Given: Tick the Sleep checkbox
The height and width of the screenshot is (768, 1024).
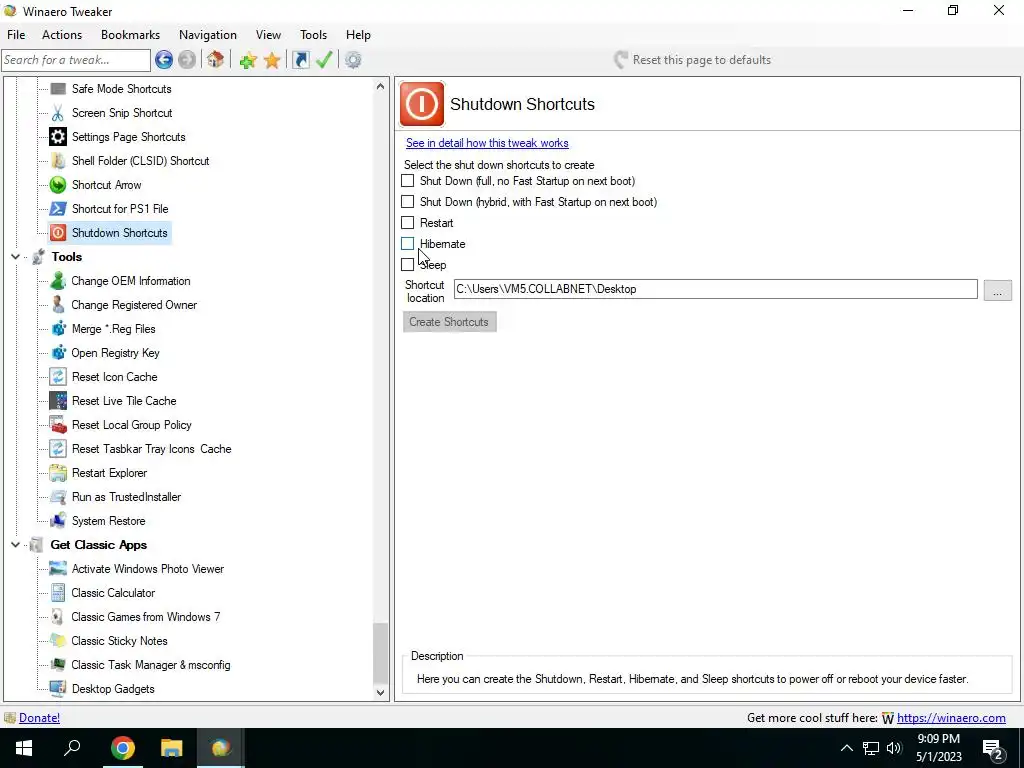Looking at the screenshot, I should (x=408, y=264).
